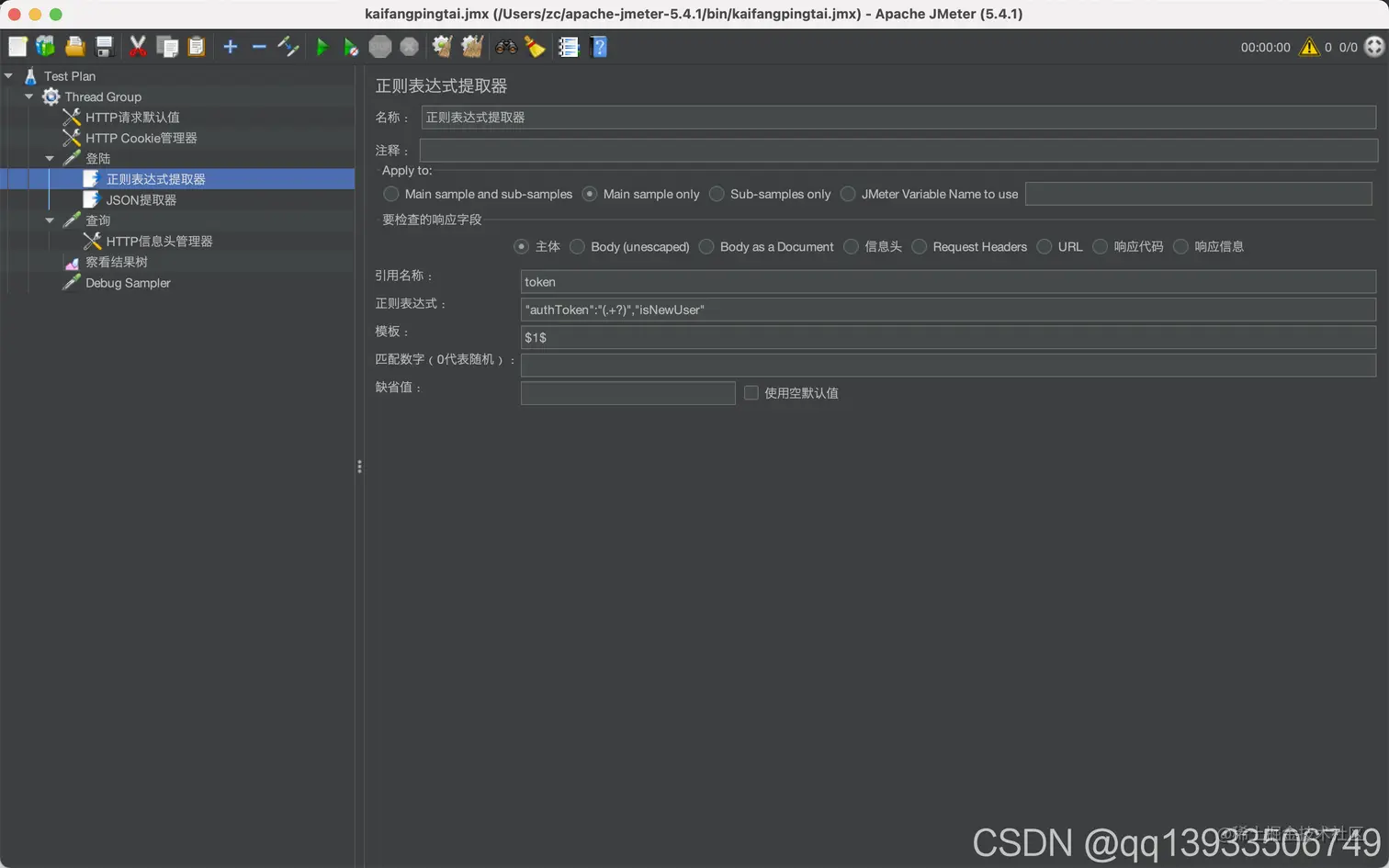Collapse the 查询 node arrow
The image size is (1389, 868).
(50, 220)
